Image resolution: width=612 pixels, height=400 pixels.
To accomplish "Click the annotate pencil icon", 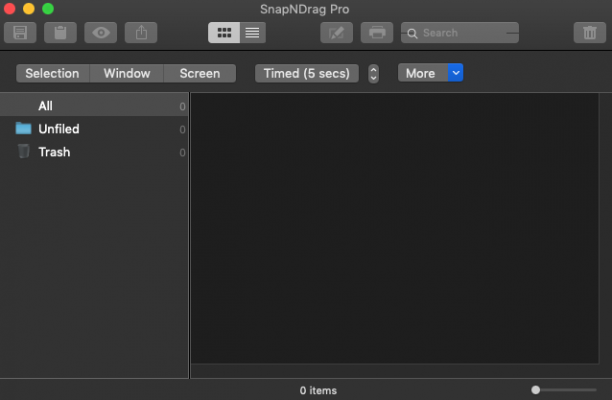I will tap(336, 33).
